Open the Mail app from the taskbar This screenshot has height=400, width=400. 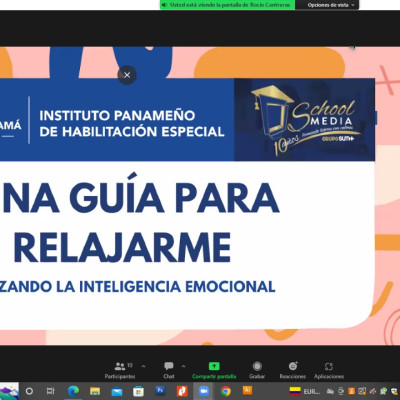point(117,391)
